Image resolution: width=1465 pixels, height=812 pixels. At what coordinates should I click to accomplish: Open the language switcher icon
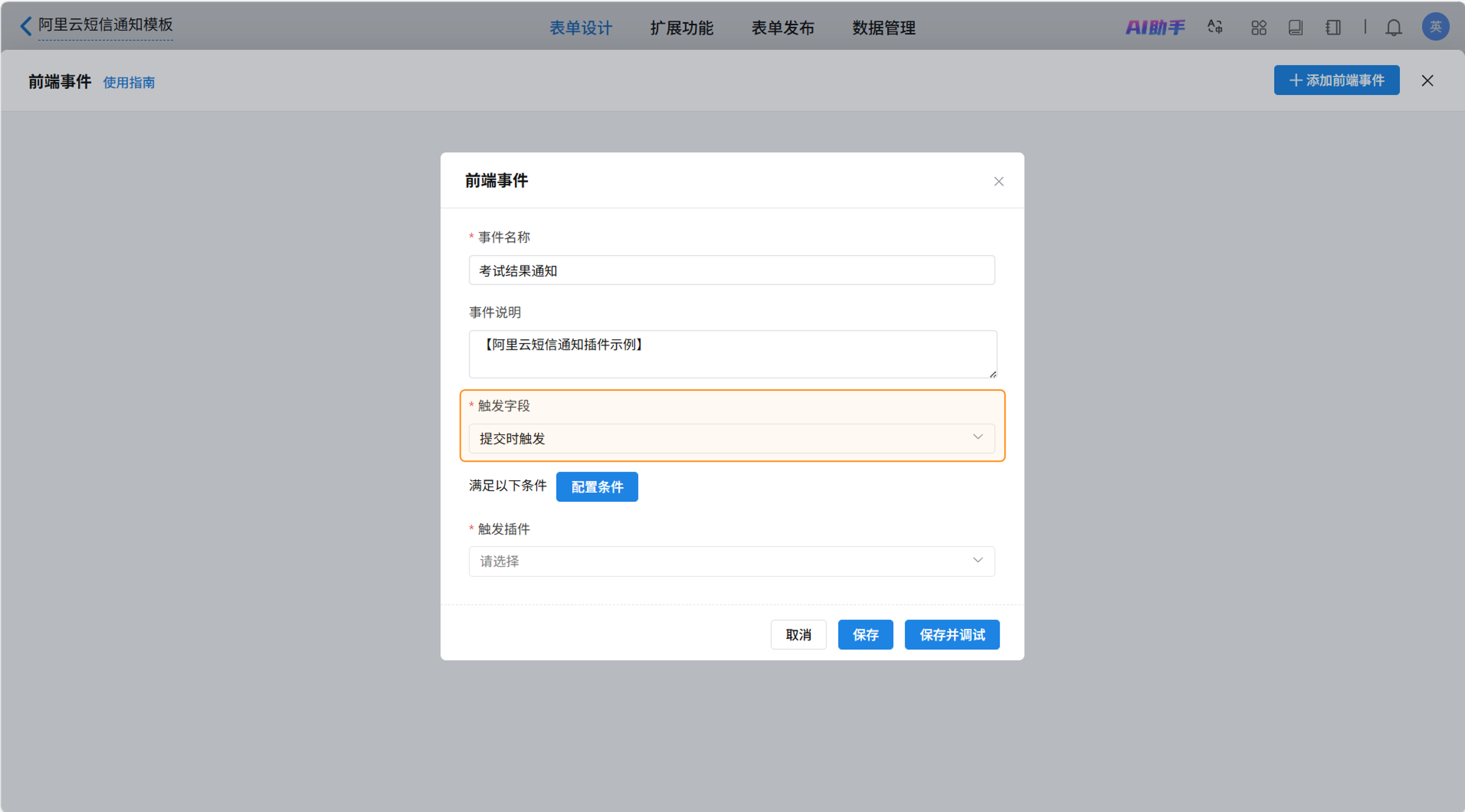[x=1214, y=27]
